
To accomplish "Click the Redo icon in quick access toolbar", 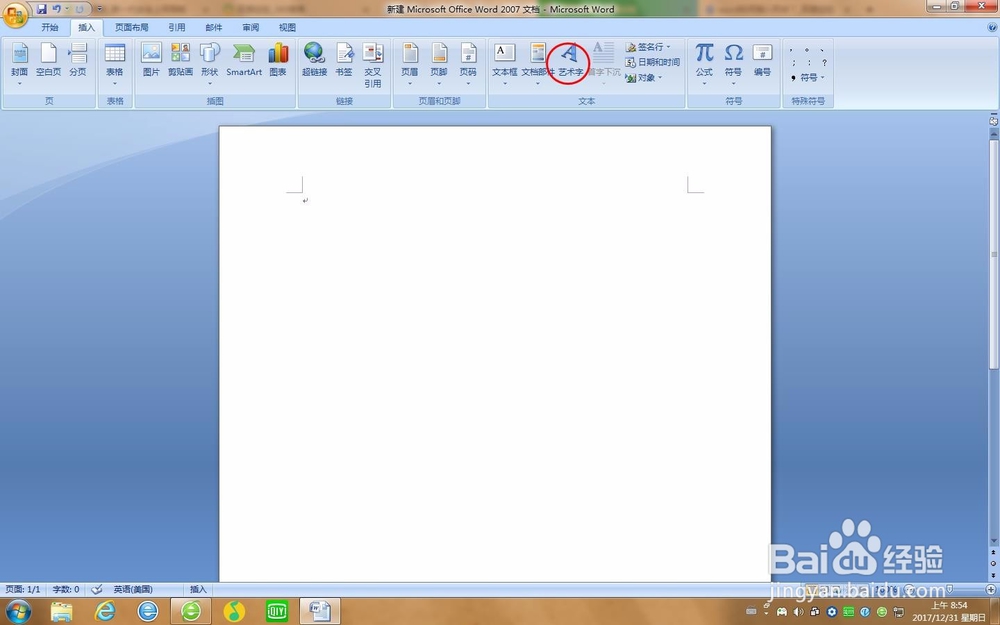I will point(79,9).
